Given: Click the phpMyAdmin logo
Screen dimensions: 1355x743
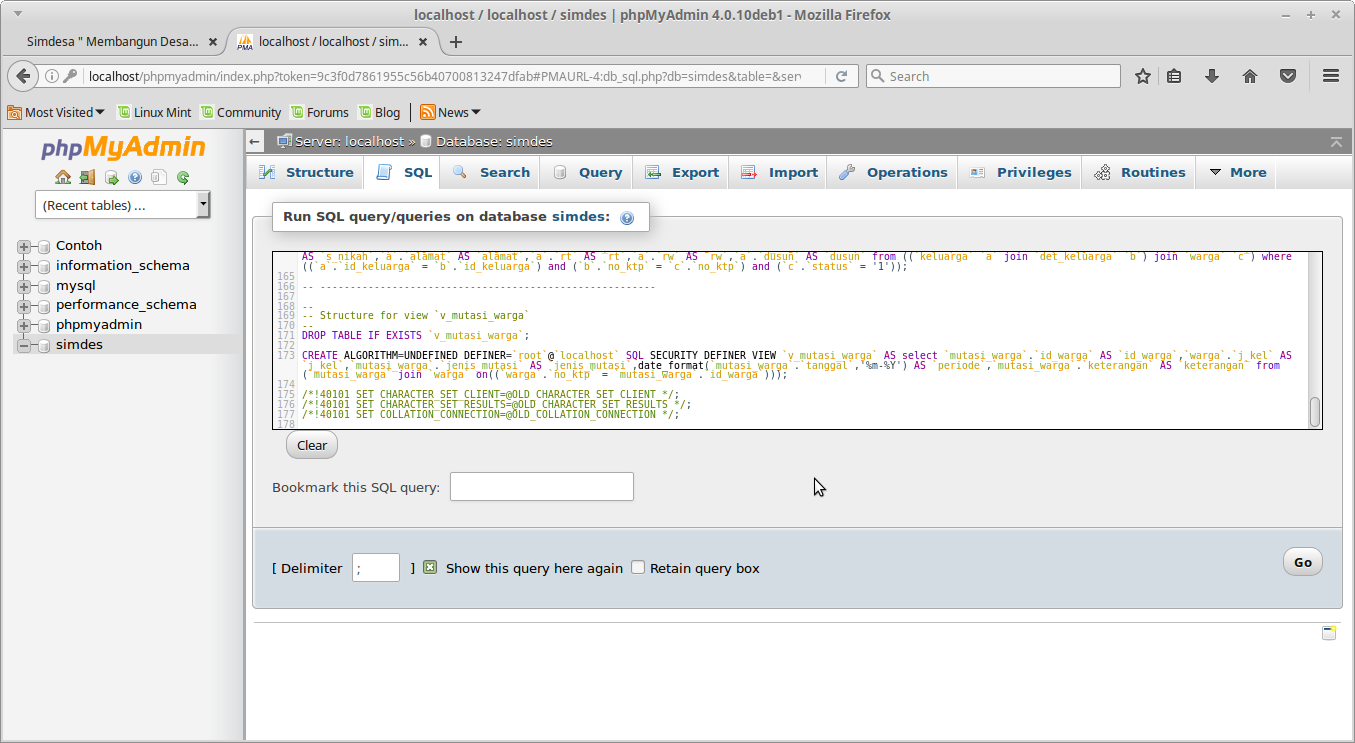Looking at the screenshot, I should 123,148.
